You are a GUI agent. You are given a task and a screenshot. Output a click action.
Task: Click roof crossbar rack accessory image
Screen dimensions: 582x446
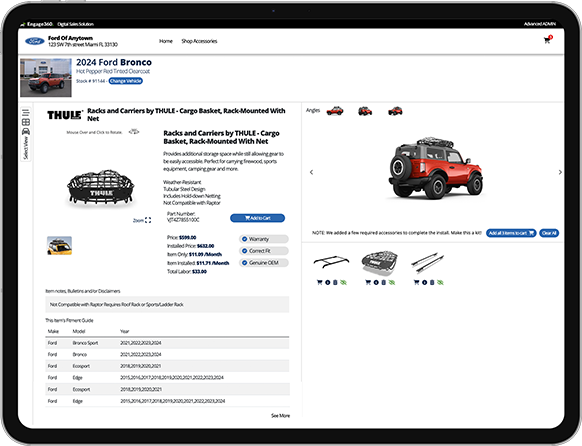pyautogui.click(x=331, y=261)
